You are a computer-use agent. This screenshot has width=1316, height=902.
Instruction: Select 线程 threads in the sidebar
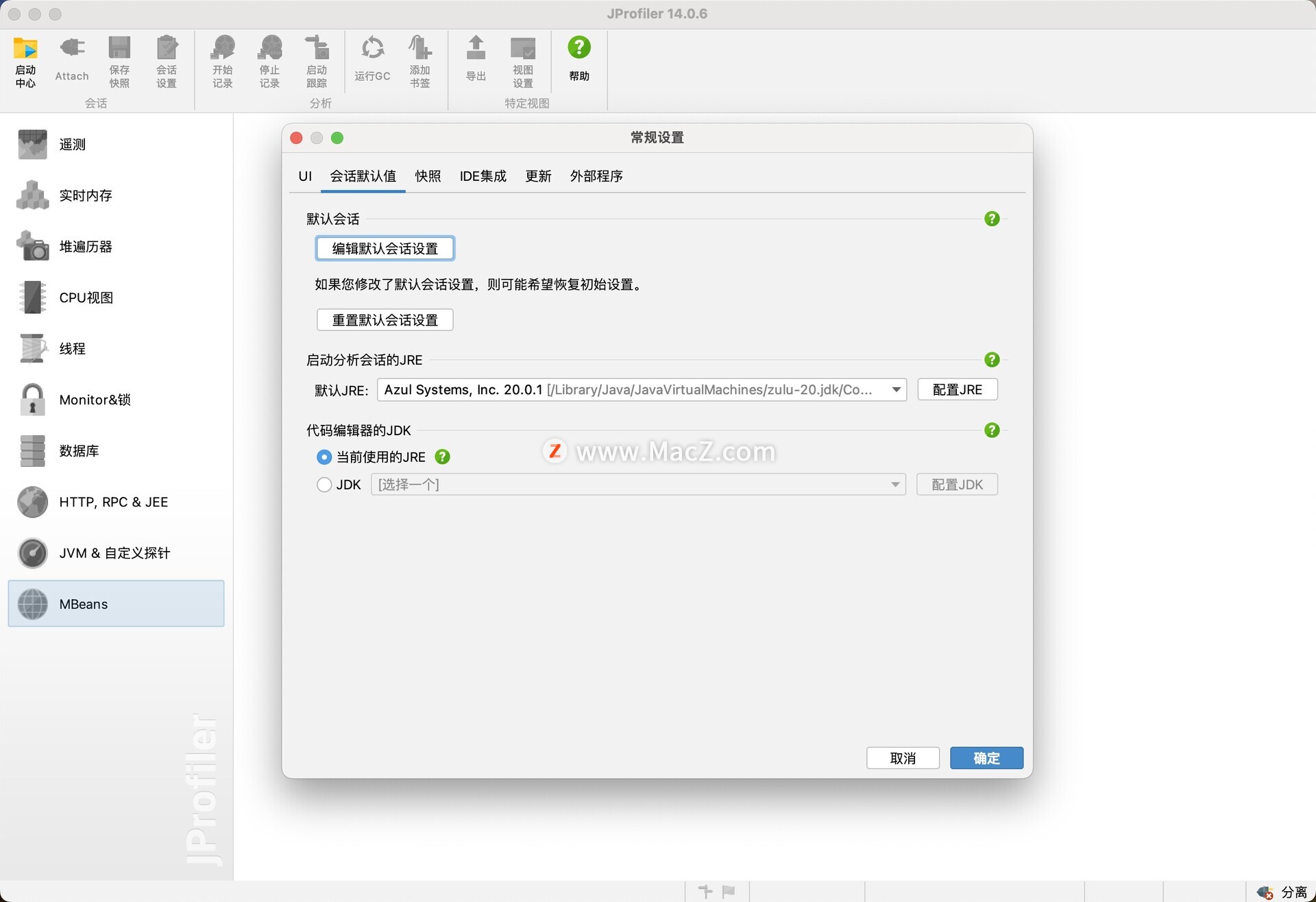point(117,349)
